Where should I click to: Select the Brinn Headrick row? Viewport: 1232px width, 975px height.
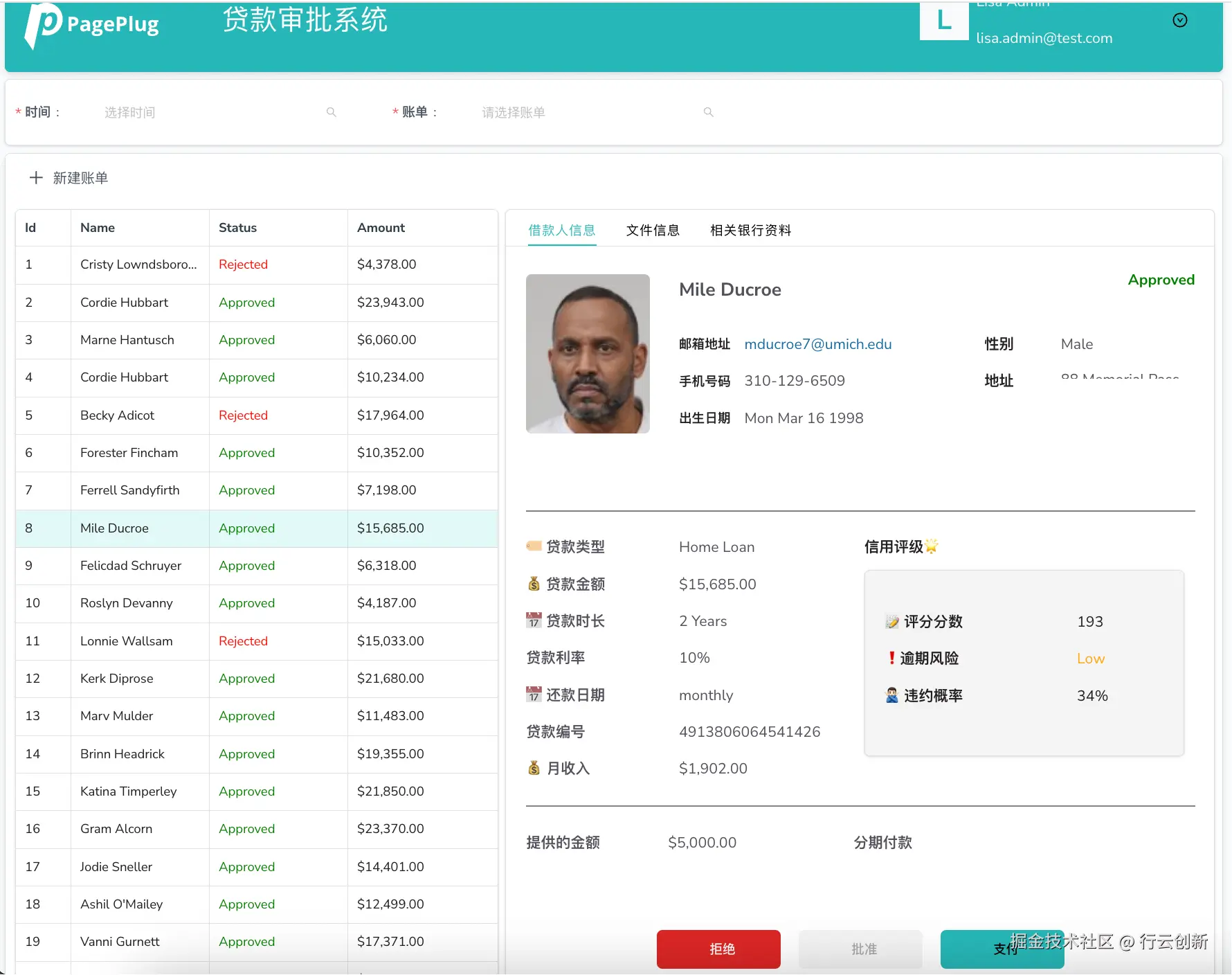coord(257,754)
